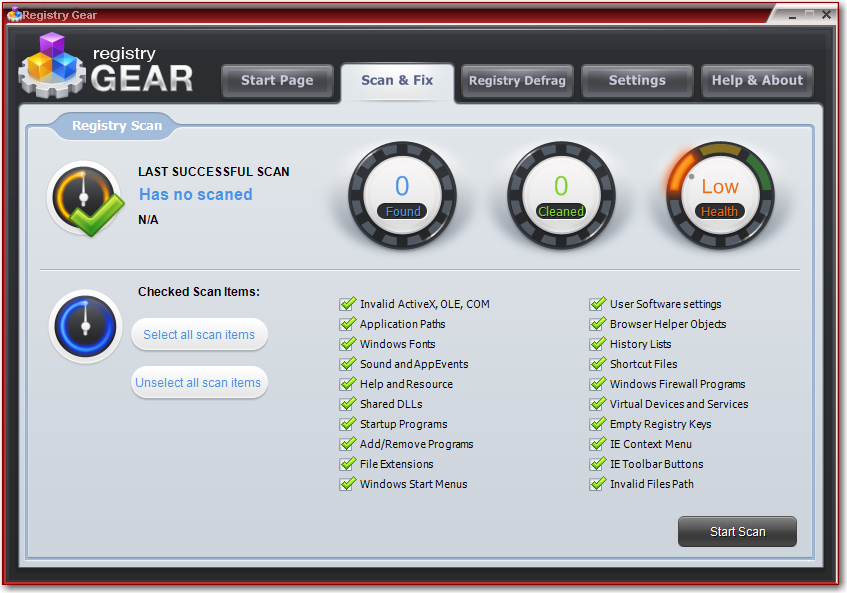This screenshot has width=847, height=593.
Task: Toggle Application Paths checkbox
Action: (x=348, y=324)
